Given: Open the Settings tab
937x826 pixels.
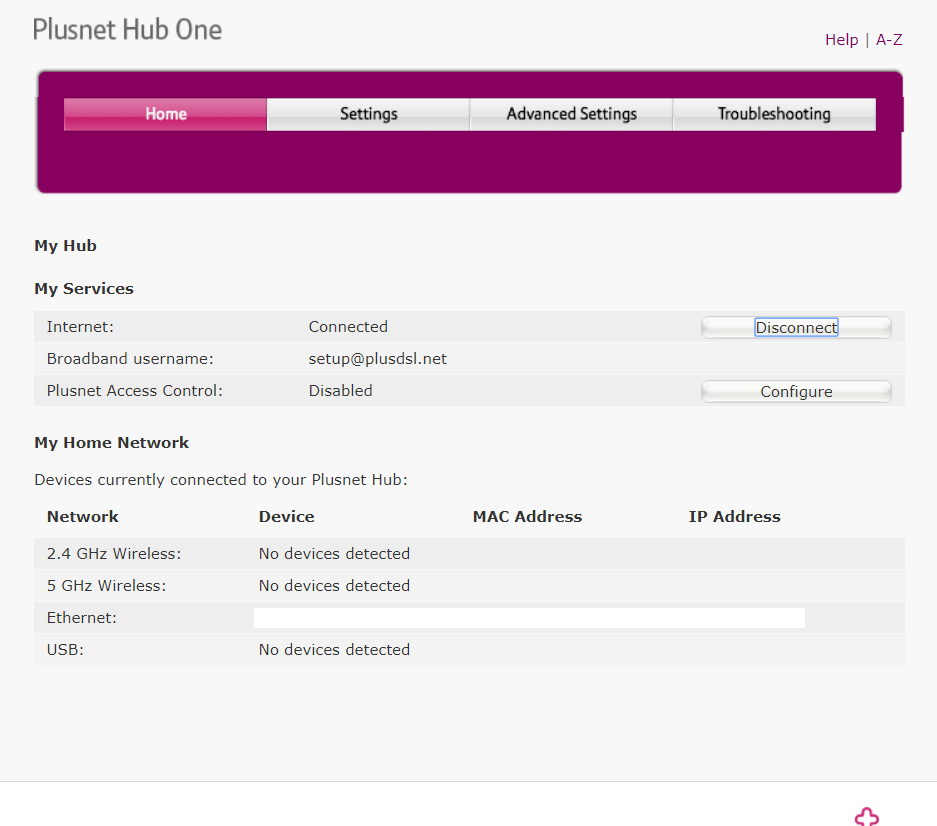Looking at the screenshot, I should [x=368, y=114].
